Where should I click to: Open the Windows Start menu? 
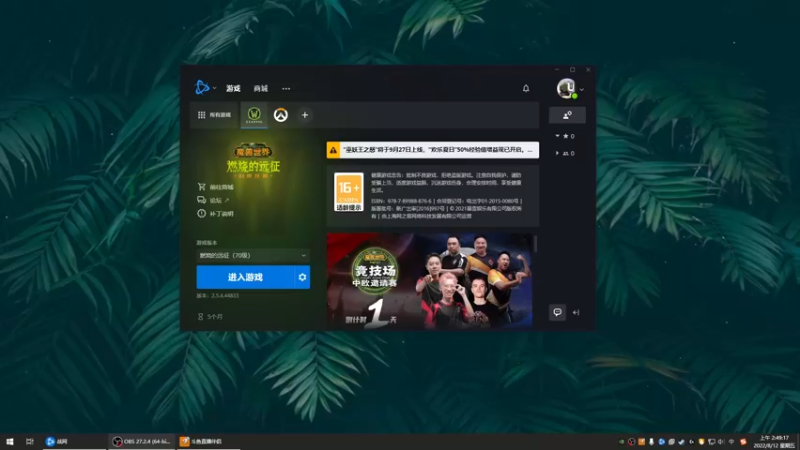tap(10, 441)
